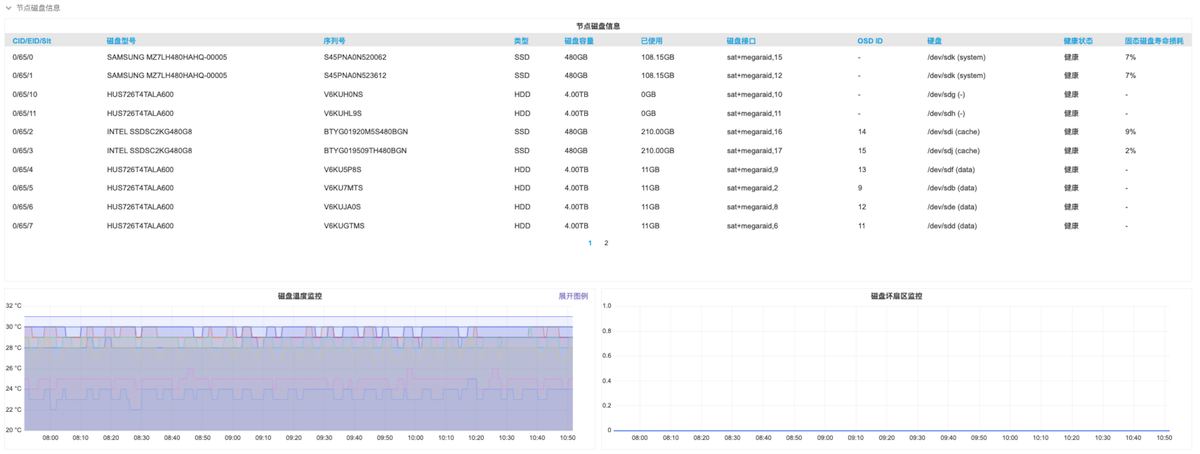Click the /dev/sdi (cache) cell
Image resolution: width=1200 pixels, height=454 pixels.
pos(954,132)
